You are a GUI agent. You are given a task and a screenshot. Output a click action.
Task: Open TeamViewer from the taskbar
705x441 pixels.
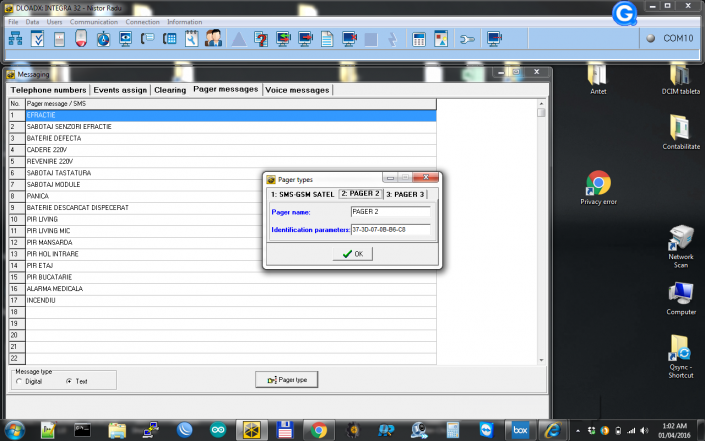pyautogui.click(x=486, y=430)
